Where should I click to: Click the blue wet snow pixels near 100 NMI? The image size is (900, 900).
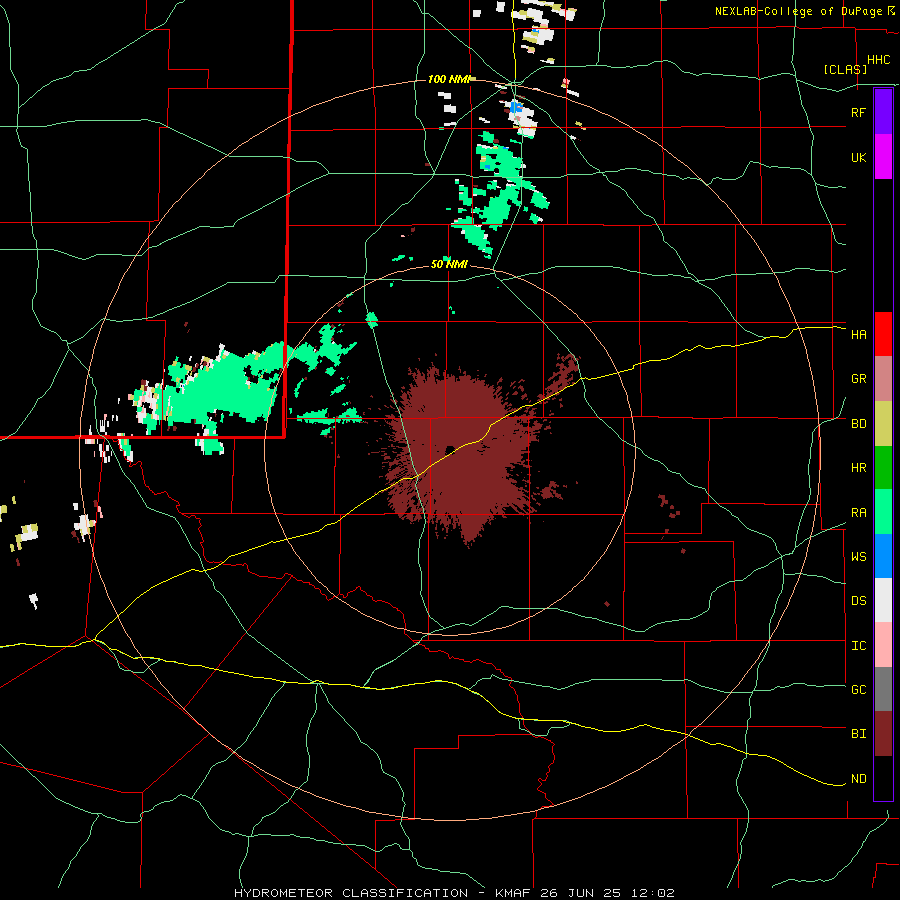pyautogui.click(x=515, y=107)
